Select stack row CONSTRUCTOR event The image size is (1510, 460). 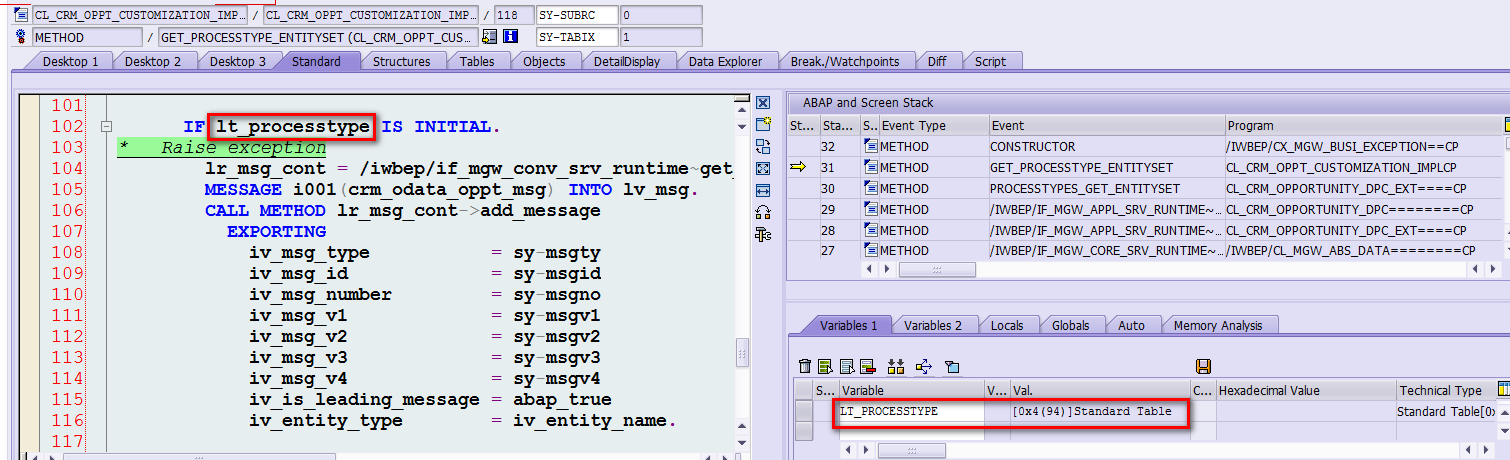tap(1146, 146)
